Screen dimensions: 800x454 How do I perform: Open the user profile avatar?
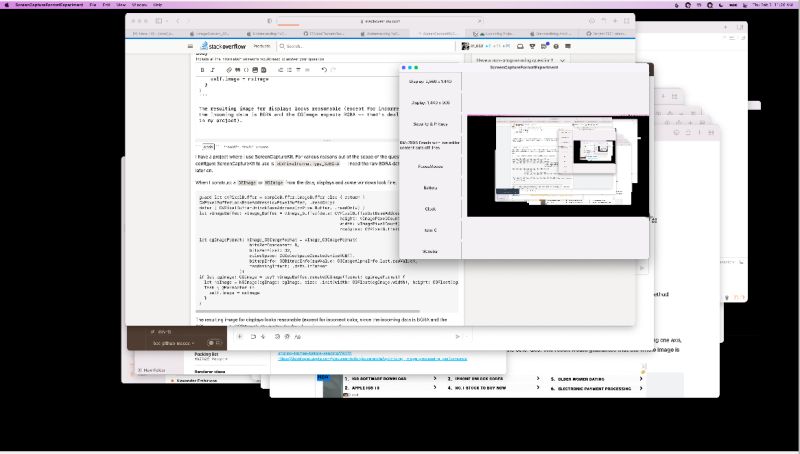[x=465, y=46]
